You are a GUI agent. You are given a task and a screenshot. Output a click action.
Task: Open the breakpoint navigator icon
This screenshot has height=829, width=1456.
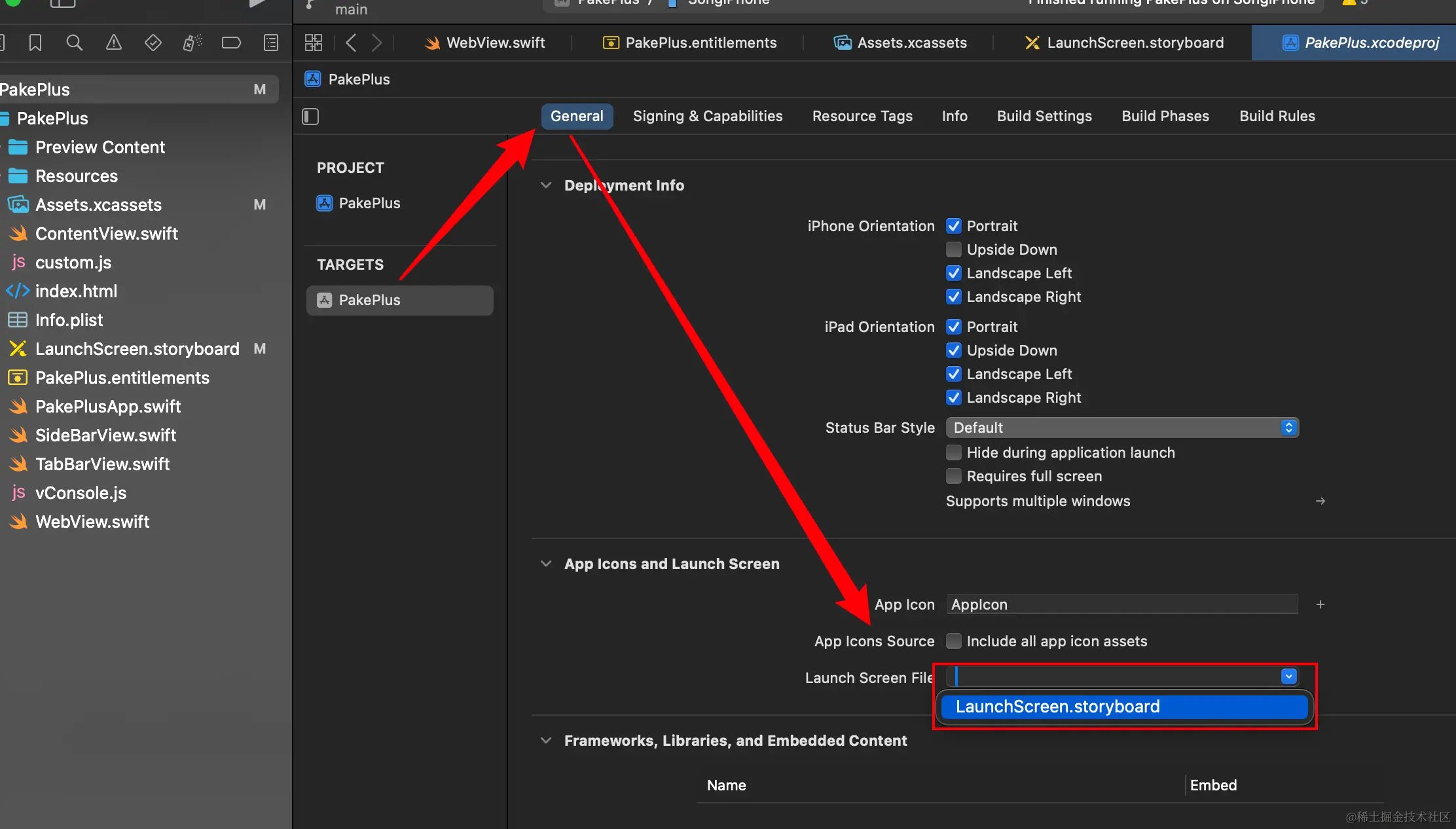(231, 43)
